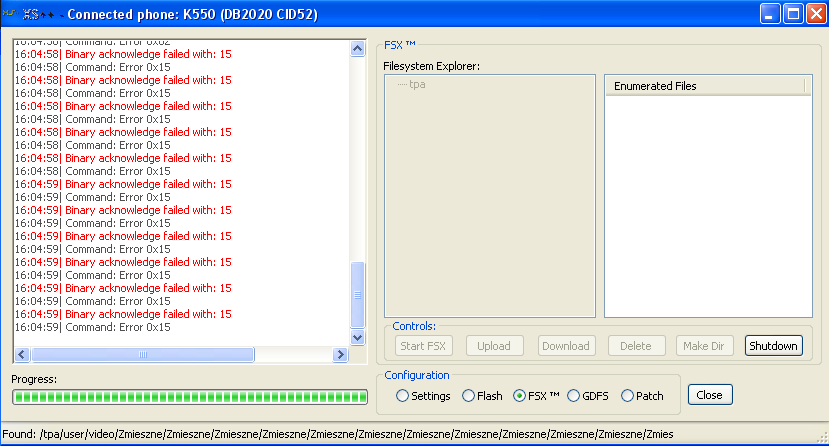Switch to Patch configuration mode

pos(628,396)
